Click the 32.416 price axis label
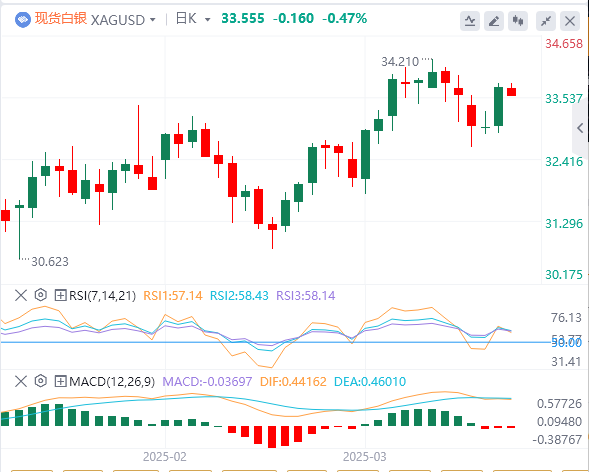This screenshot has height=472, width=589. click(x=564, y=162)
